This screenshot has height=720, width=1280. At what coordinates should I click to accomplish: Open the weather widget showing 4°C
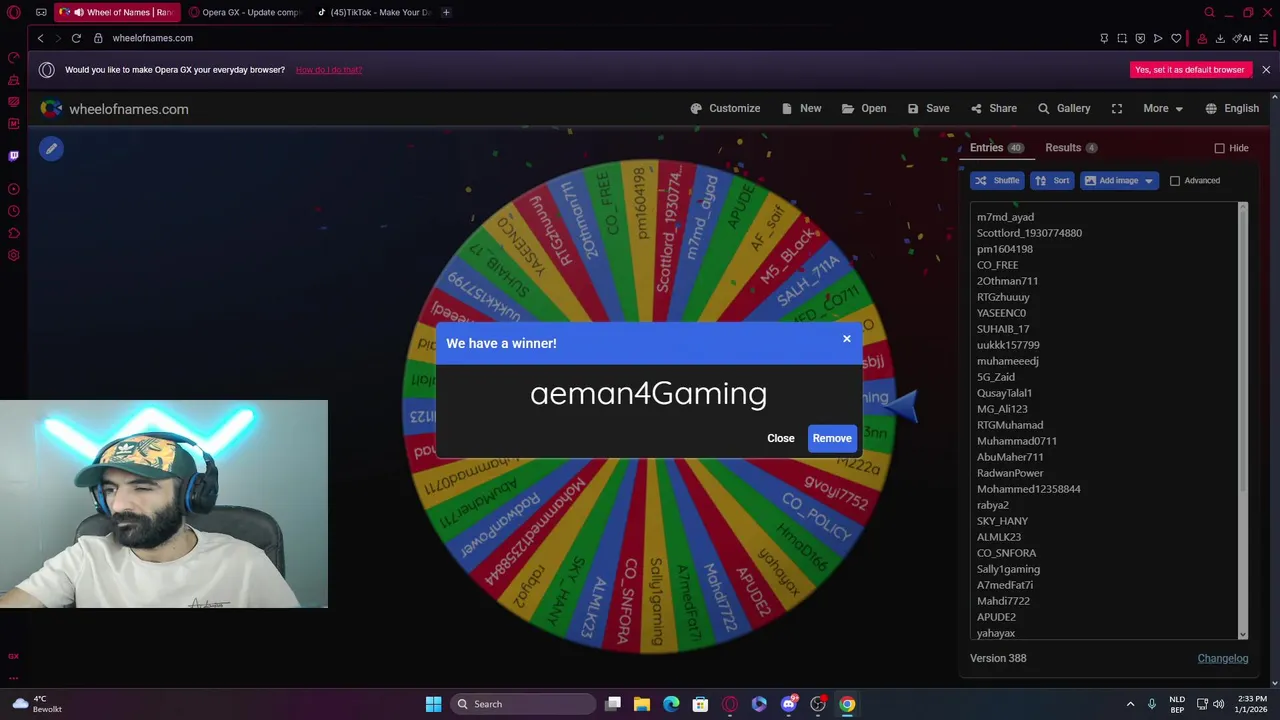(x=38, y=704)
